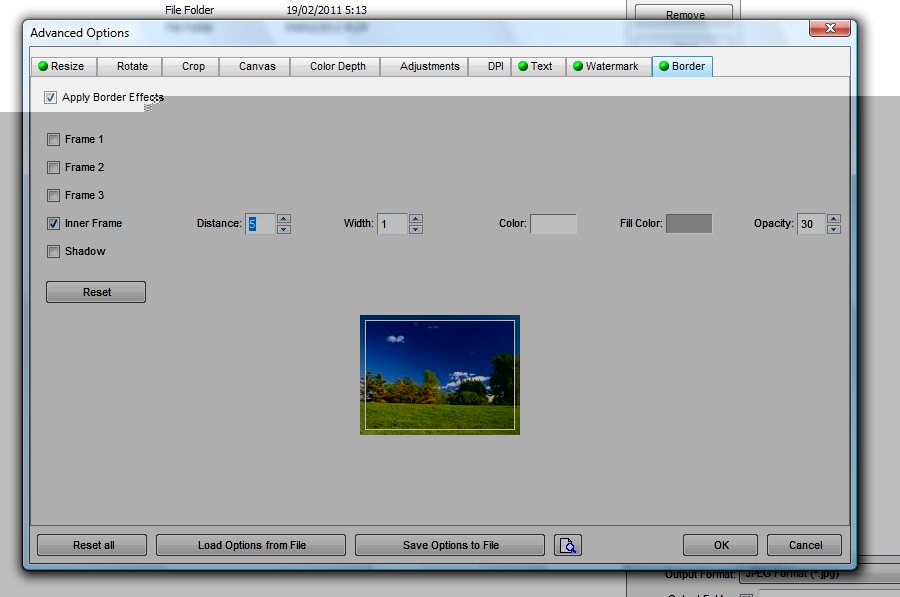Image resolution: width=900 pixels, height=597 pixels.
Task: Enable the Frame 1 option
Action: coord(53,139)
